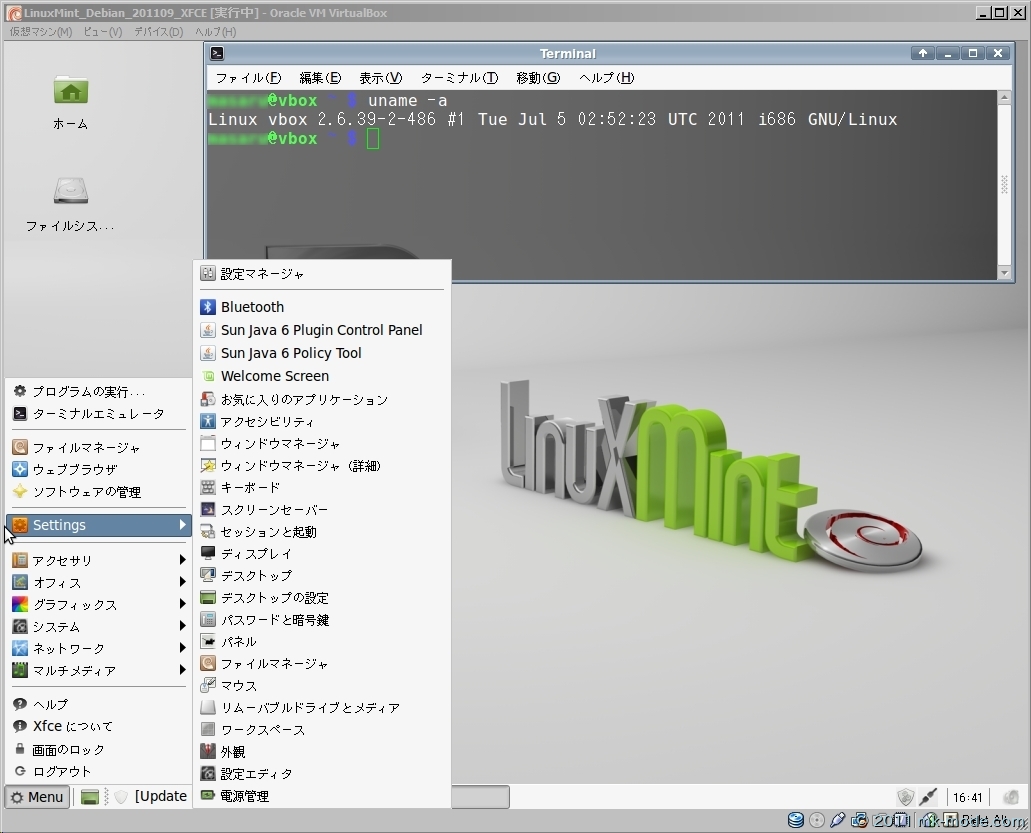Open the ホーム desktop folder icon
The image size is (1031, 833).
[x=70, y=91]
